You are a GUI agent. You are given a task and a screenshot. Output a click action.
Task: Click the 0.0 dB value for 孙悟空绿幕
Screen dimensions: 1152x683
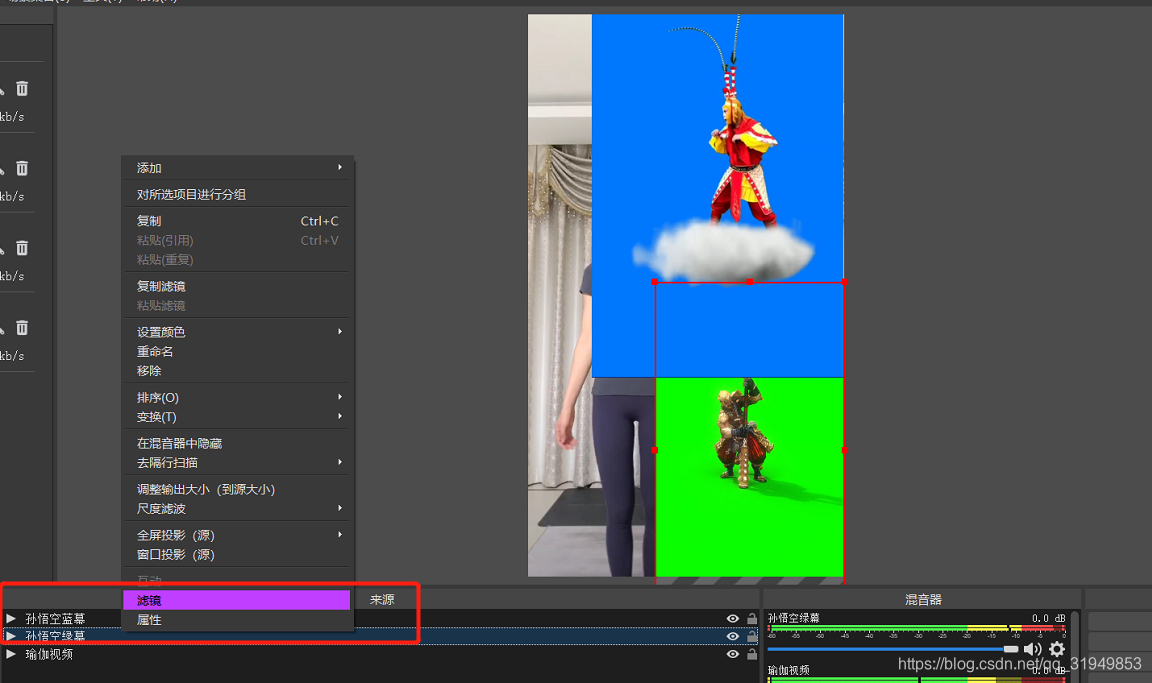coord(1048,618)
